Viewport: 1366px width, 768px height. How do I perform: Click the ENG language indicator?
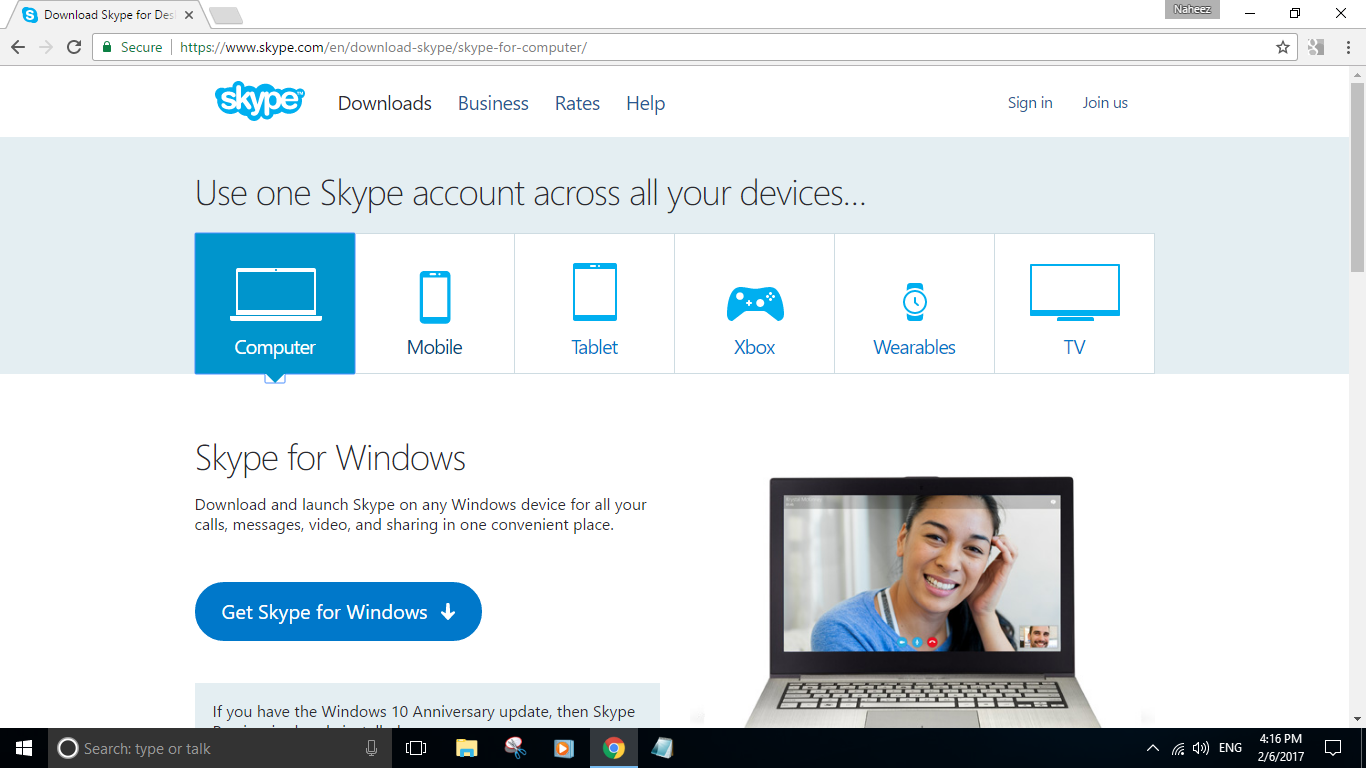coord(1231,748)
